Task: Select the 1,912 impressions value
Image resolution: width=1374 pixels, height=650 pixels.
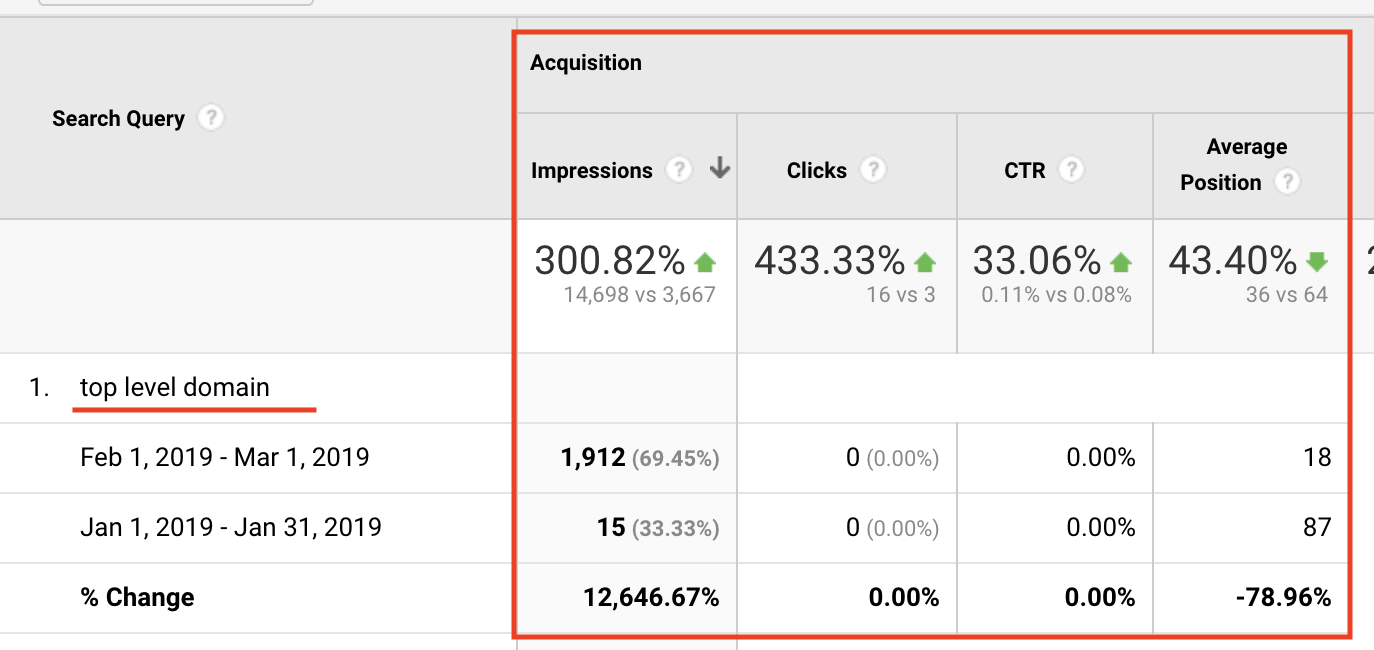Action: (x=594, y=457)
